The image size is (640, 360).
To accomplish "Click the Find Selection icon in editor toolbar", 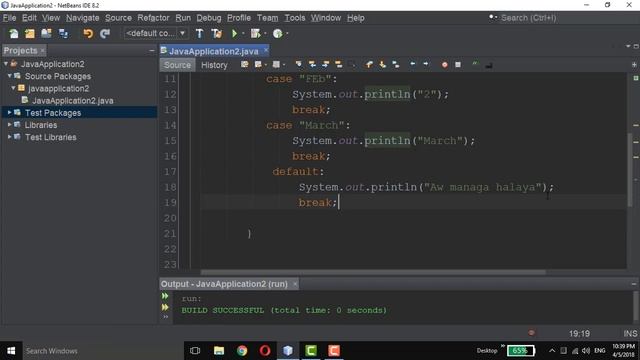I will click(299, 64).
